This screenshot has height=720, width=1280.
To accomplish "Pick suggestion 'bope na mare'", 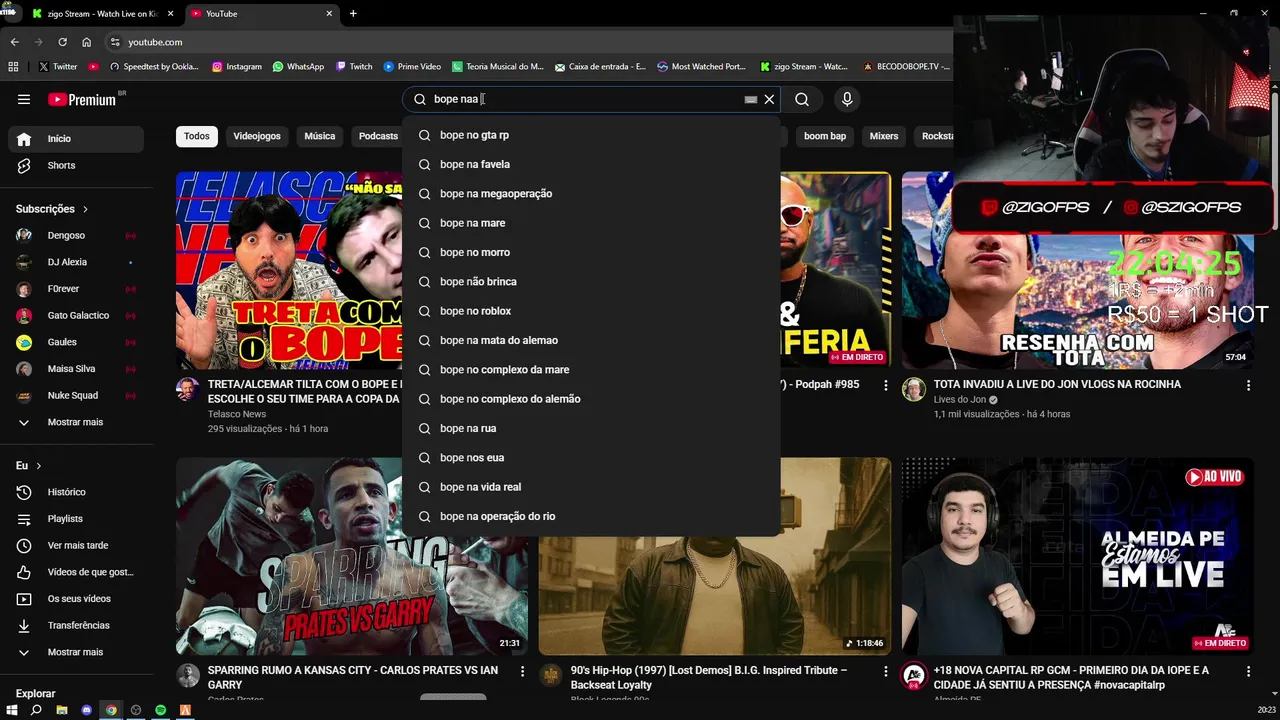I will (x=591, y=223).
